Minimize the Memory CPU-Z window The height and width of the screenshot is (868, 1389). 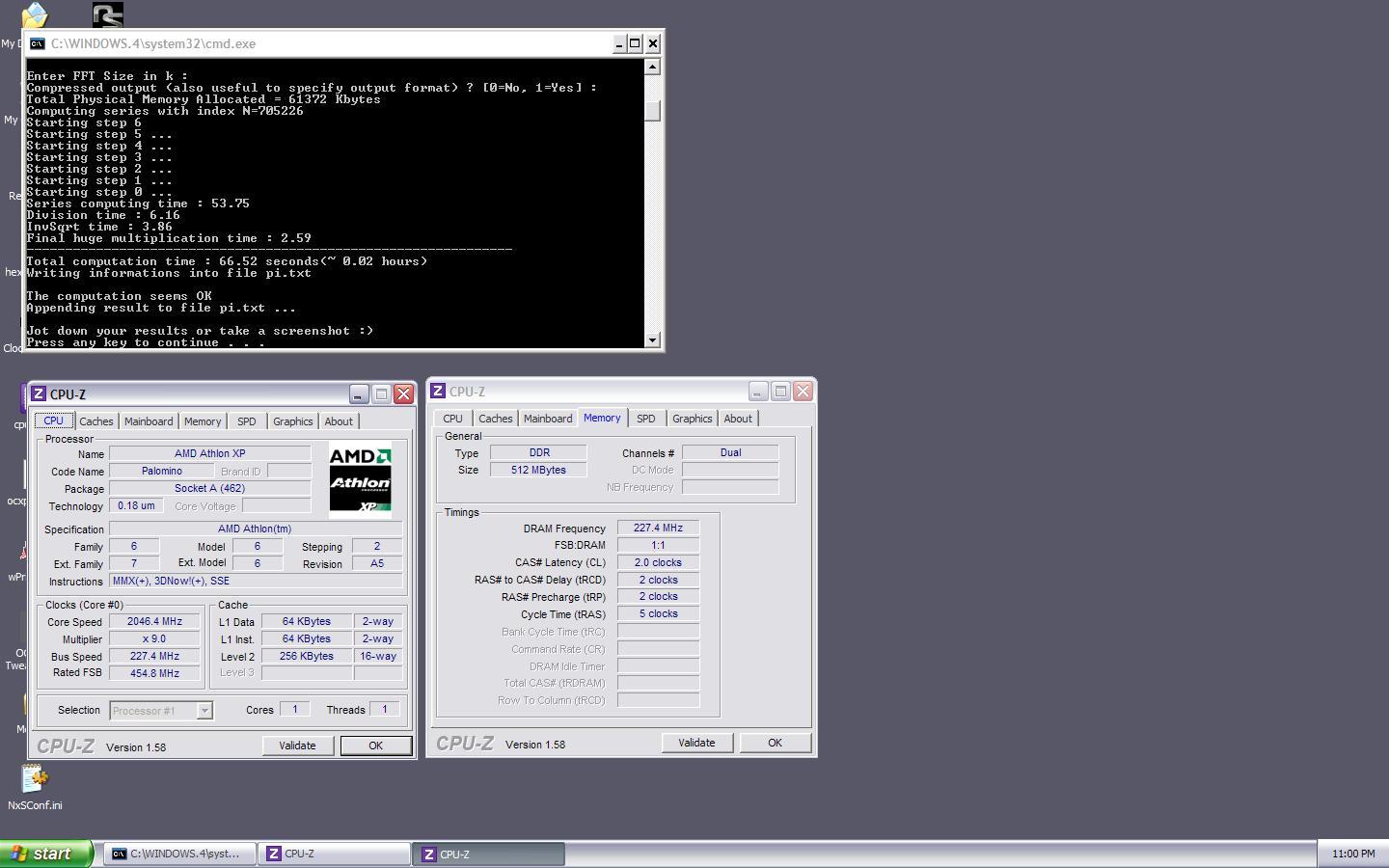[758, 391]
